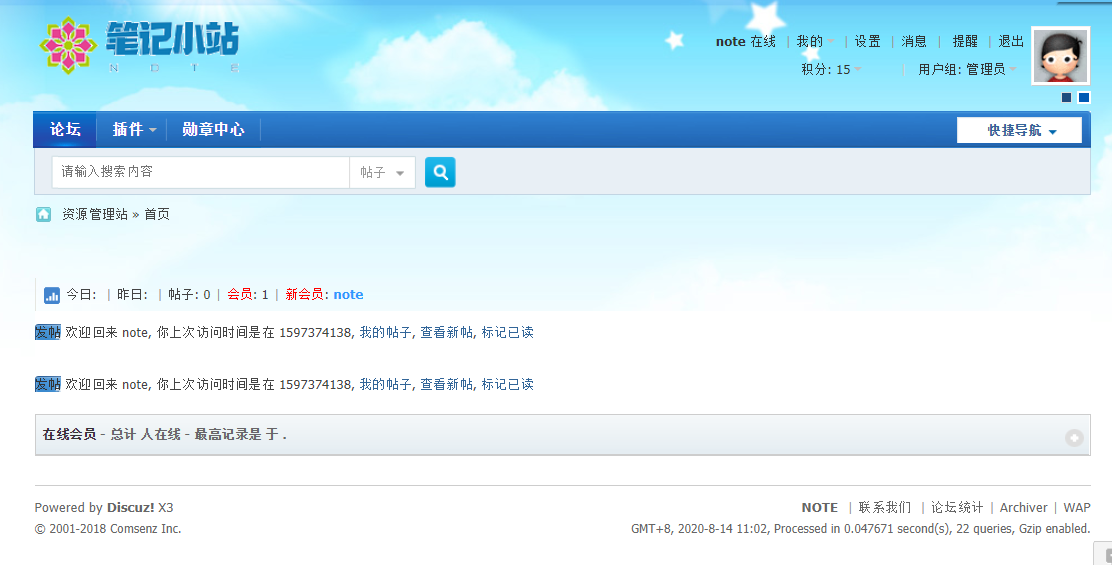Click the first 查看新帖 link
The image size is (1112, 565).
tap(446, 332)
